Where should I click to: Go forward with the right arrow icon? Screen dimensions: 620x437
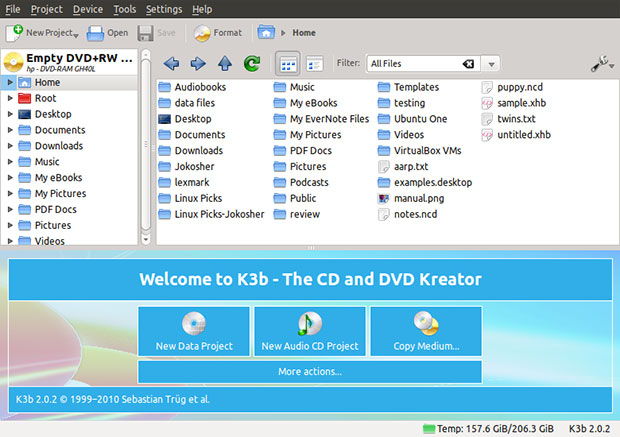pyautogui.click(x=198, y=63)
